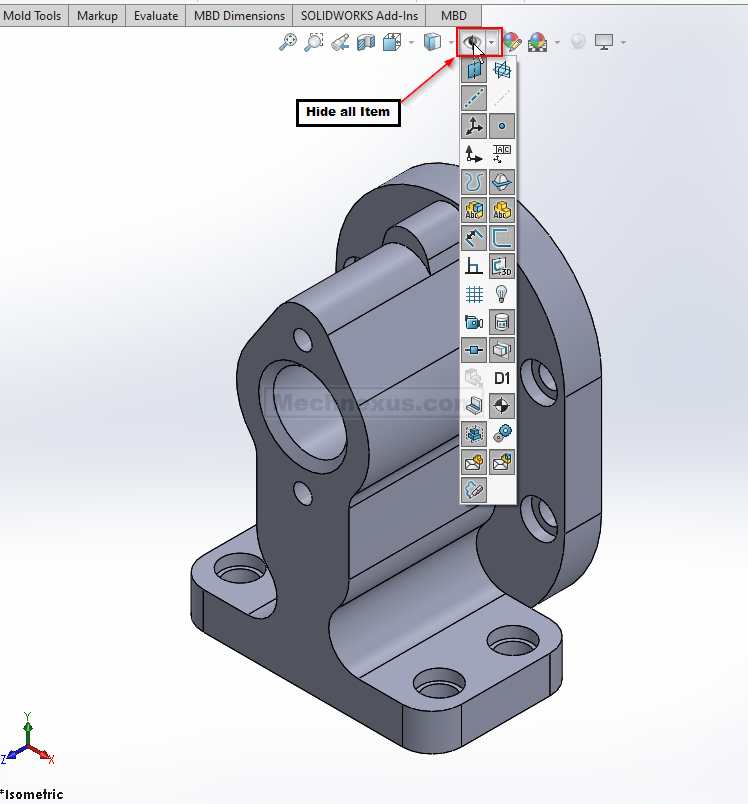Select the Zoom to Area tool
The width and height of the screenshot is (748, 804).
pos(314,42)
